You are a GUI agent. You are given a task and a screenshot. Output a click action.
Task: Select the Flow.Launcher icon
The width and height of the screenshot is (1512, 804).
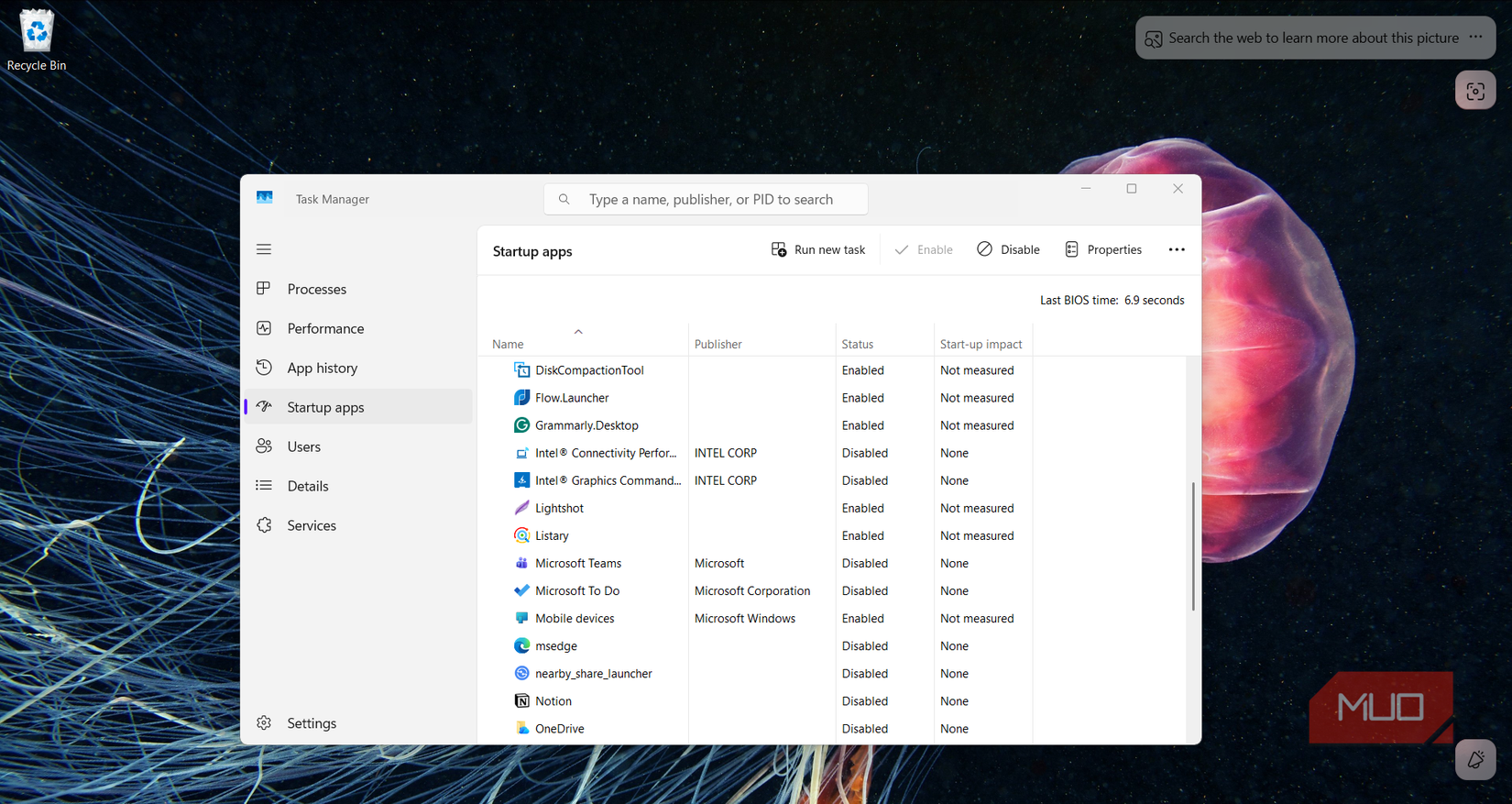click(521, 398)
